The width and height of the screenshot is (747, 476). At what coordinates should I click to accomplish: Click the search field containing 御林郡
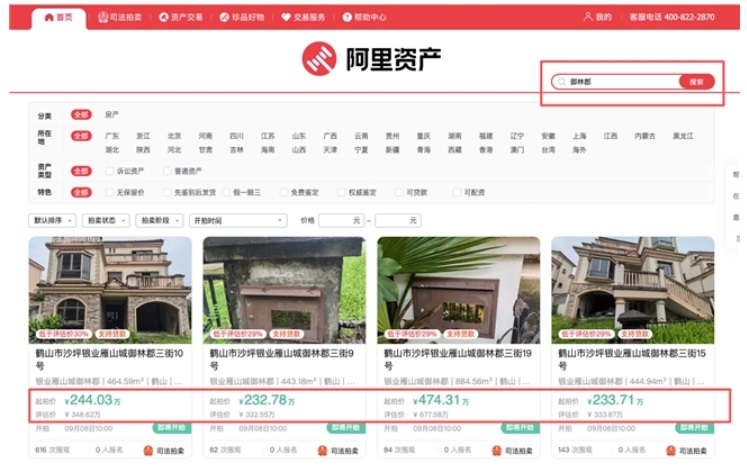tap(617, 82)
